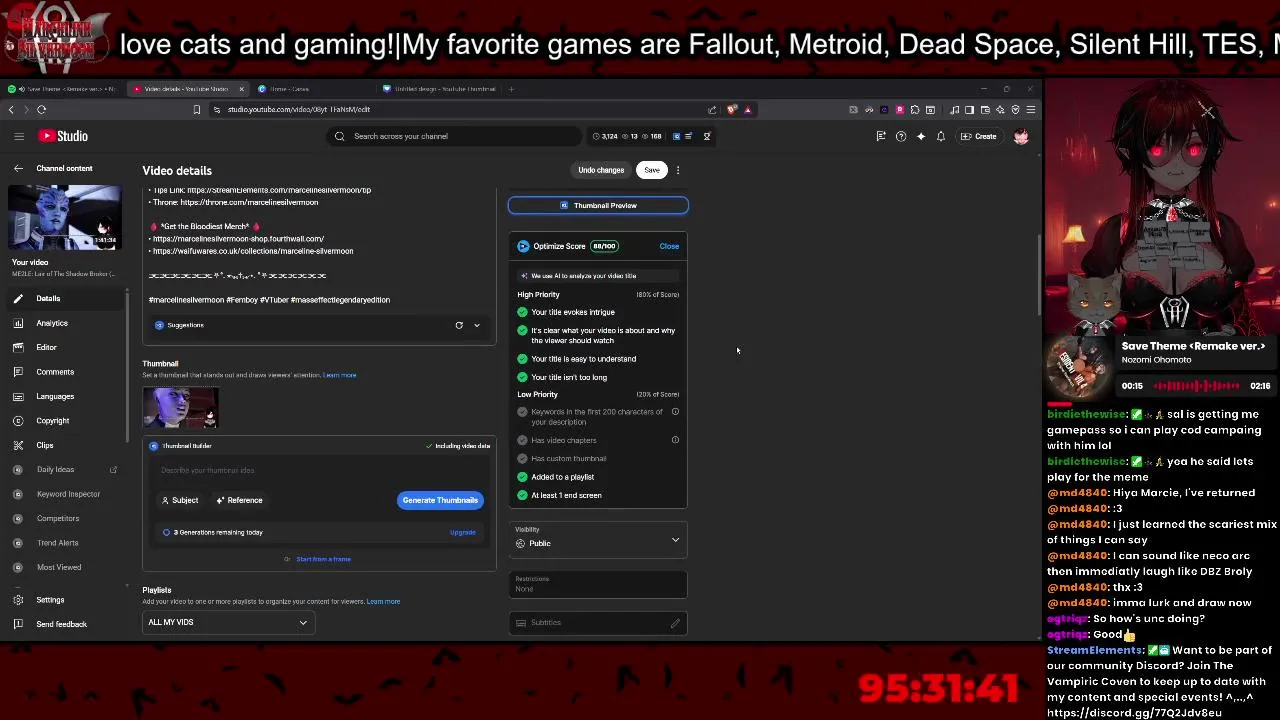The image size is (1280, 720).
Task: Open the ALL MY VIDS playlist dropdown
Action: [x=228, y=622]
